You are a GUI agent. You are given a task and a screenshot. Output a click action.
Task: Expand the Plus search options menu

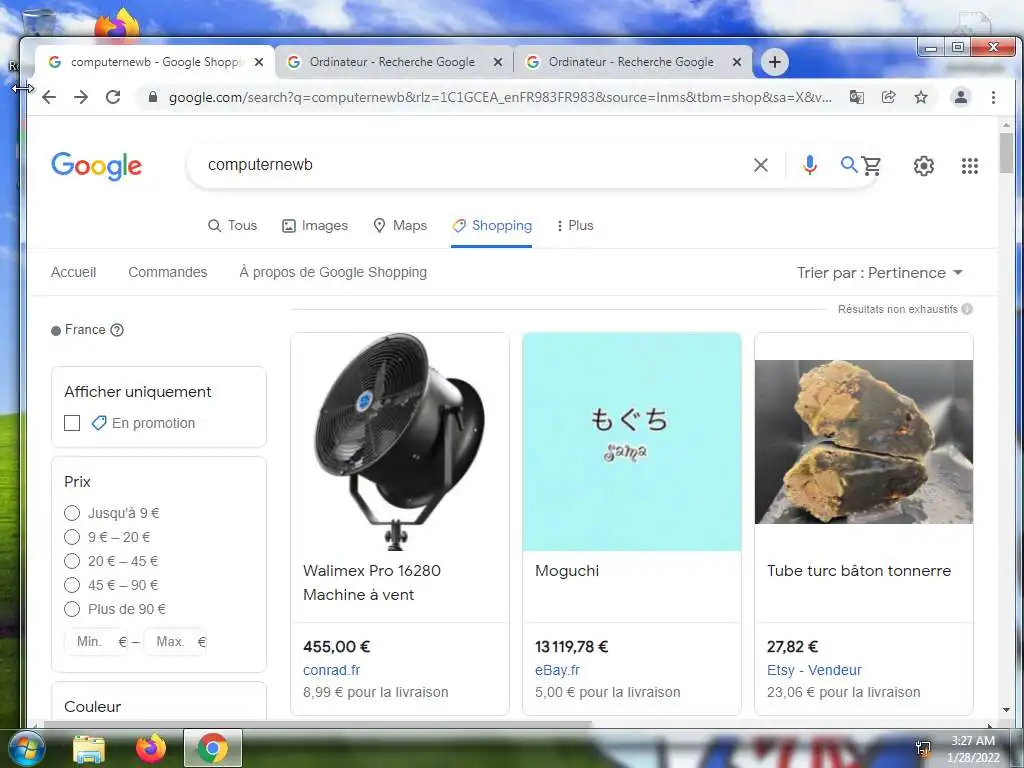(575, 226)
